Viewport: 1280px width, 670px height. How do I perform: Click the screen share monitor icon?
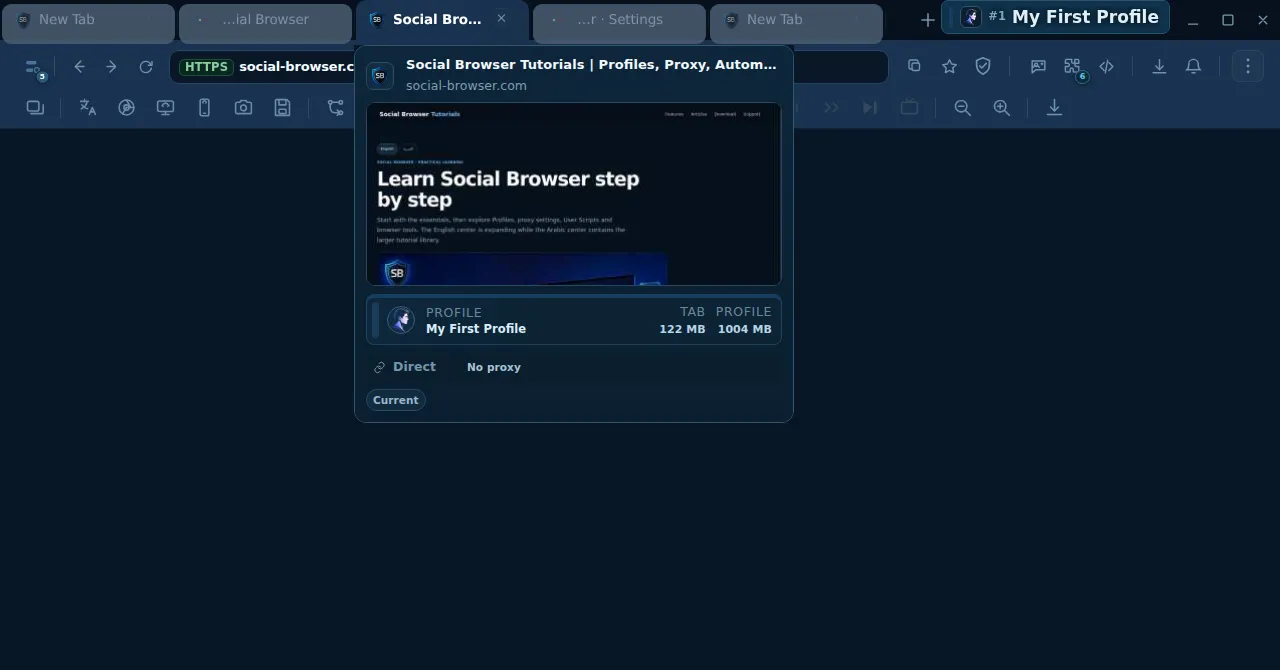165,107
